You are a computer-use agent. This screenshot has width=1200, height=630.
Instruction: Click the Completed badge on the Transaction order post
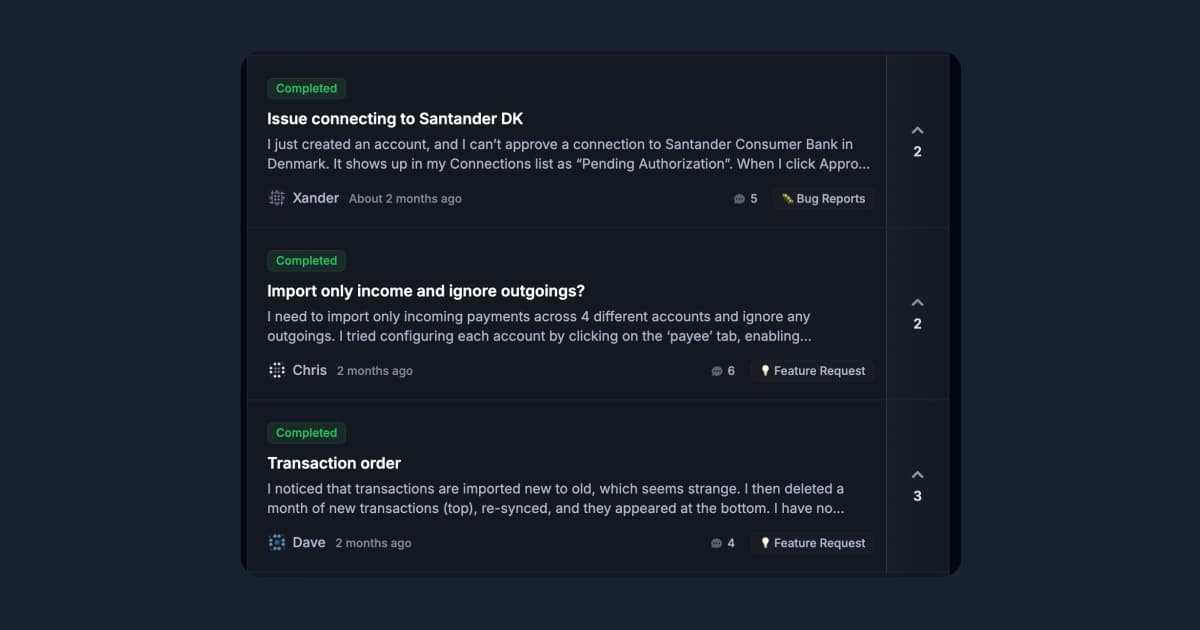306,432
